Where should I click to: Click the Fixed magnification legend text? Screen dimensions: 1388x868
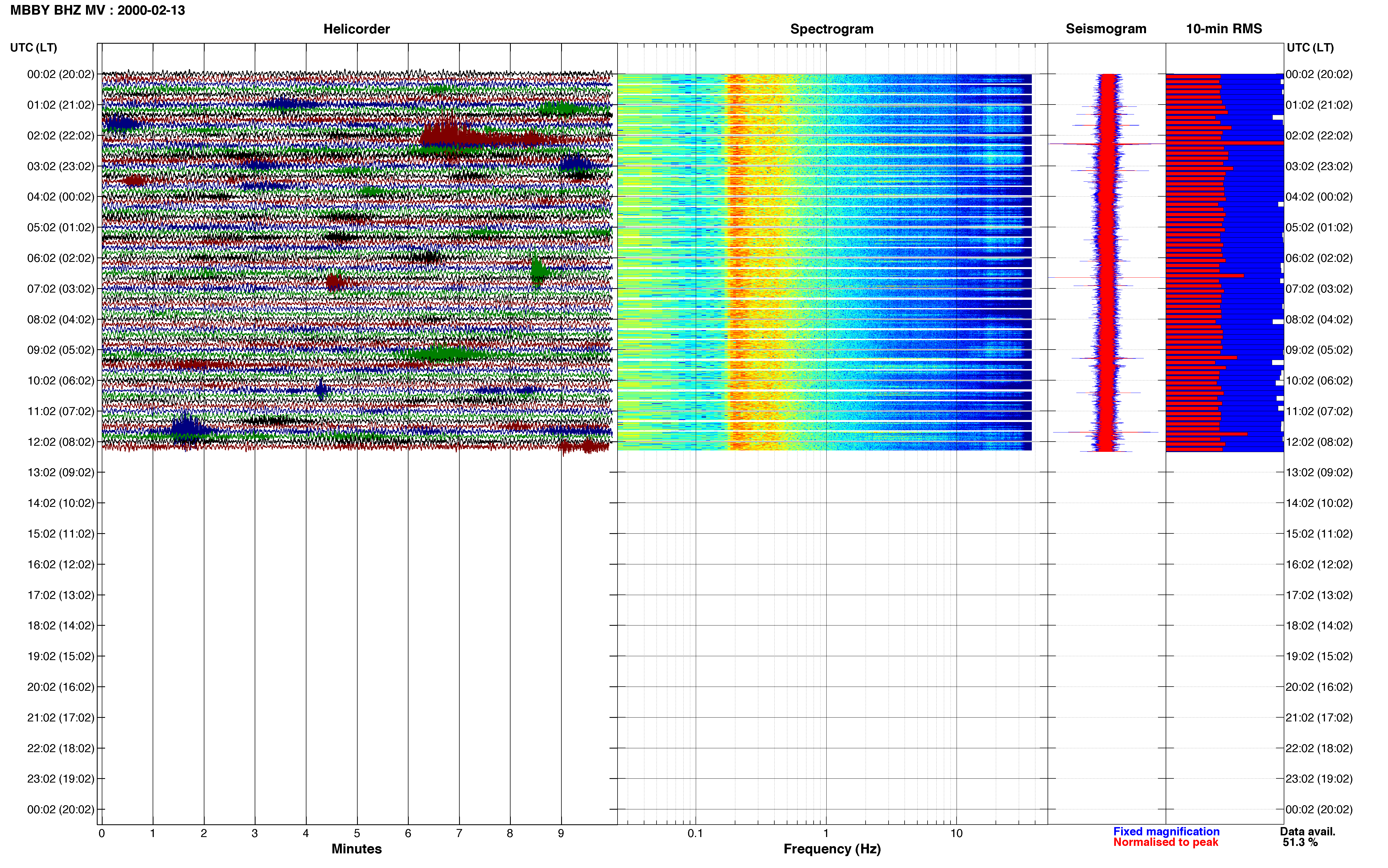(x=1166, y=831)
